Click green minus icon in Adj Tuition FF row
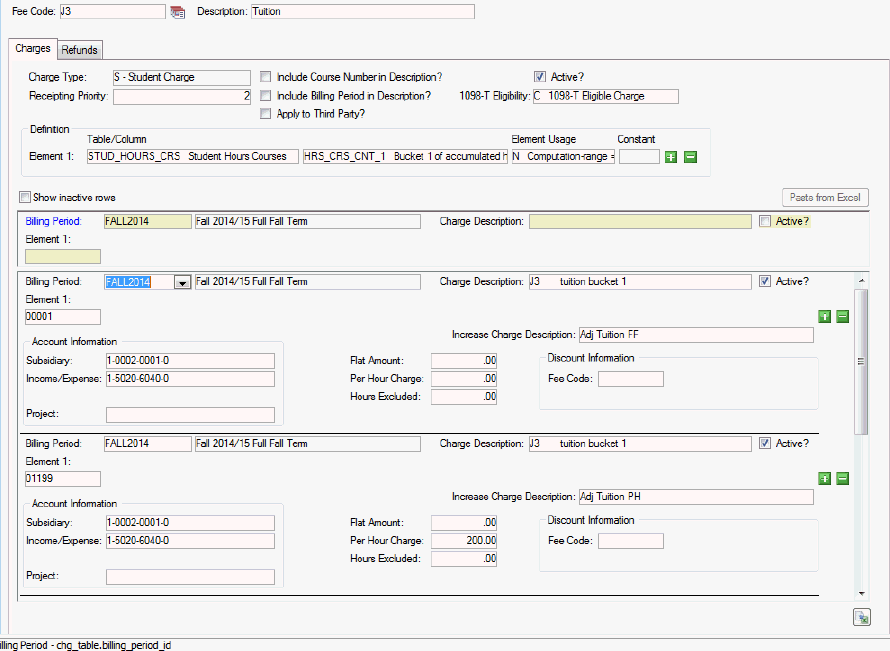The image size is (890, 651). (x=842, y=316)
